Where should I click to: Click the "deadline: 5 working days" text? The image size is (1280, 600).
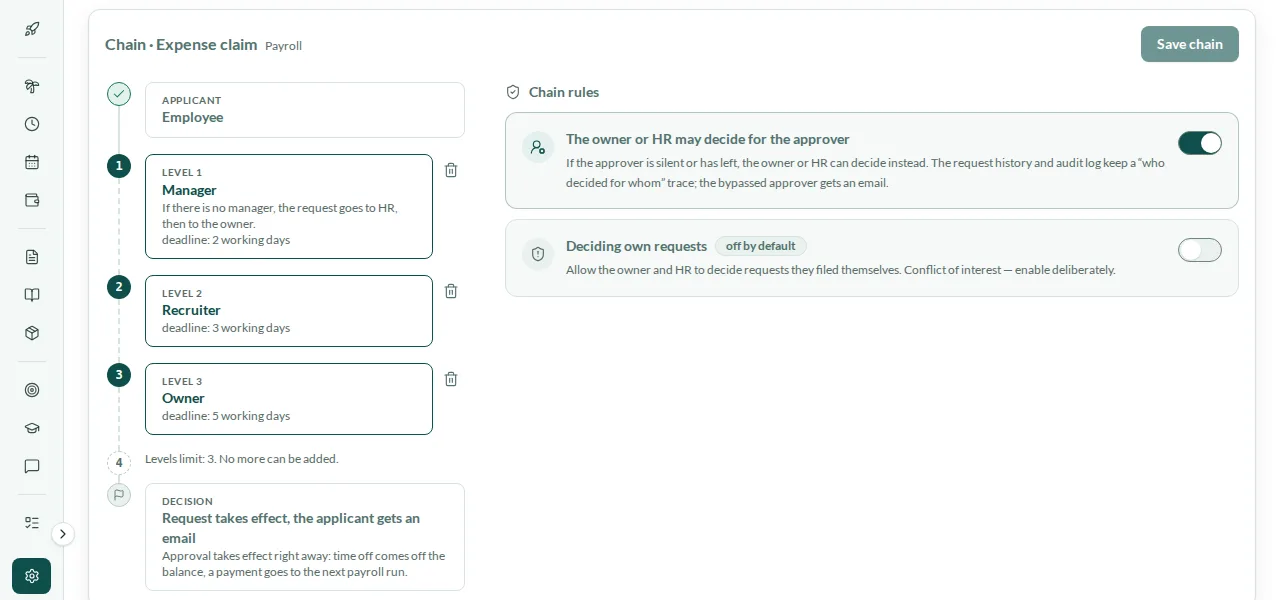coord(226,416)
